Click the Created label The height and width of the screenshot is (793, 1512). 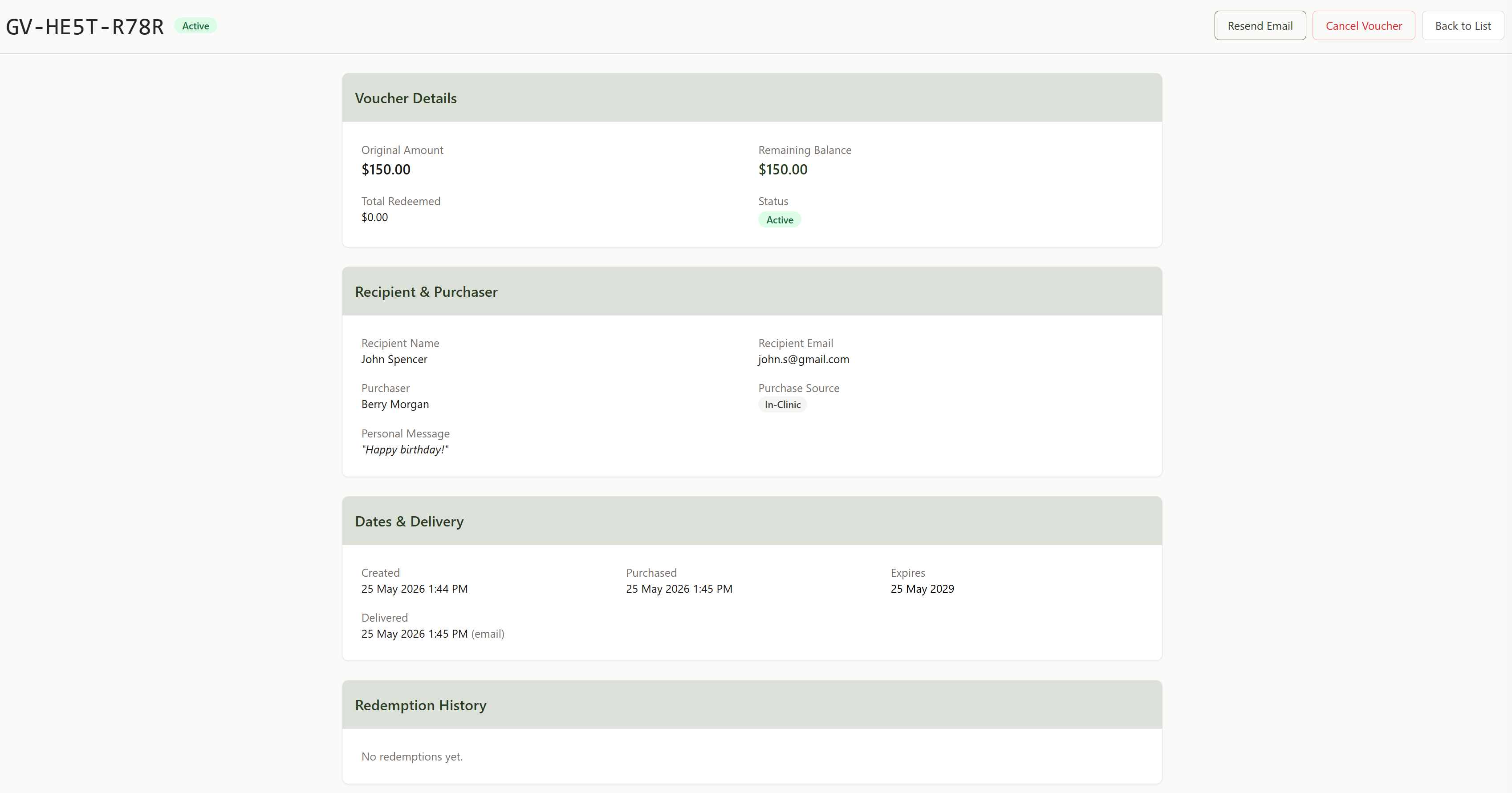pyautogui.click(x=380, y=572)
